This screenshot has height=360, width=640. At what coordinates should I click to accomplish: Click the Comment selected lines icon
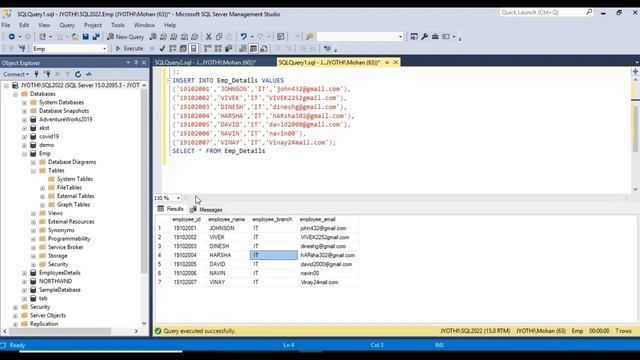tap(278, 49)
